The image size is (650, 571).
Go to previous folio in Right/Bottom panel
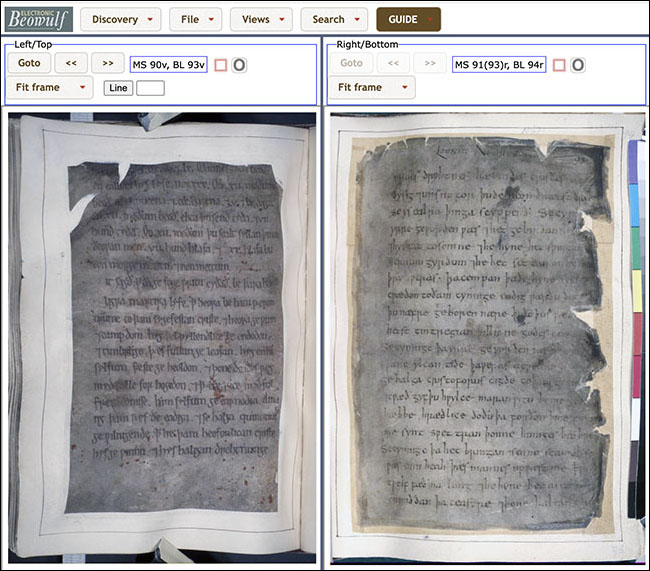[393, 63]
